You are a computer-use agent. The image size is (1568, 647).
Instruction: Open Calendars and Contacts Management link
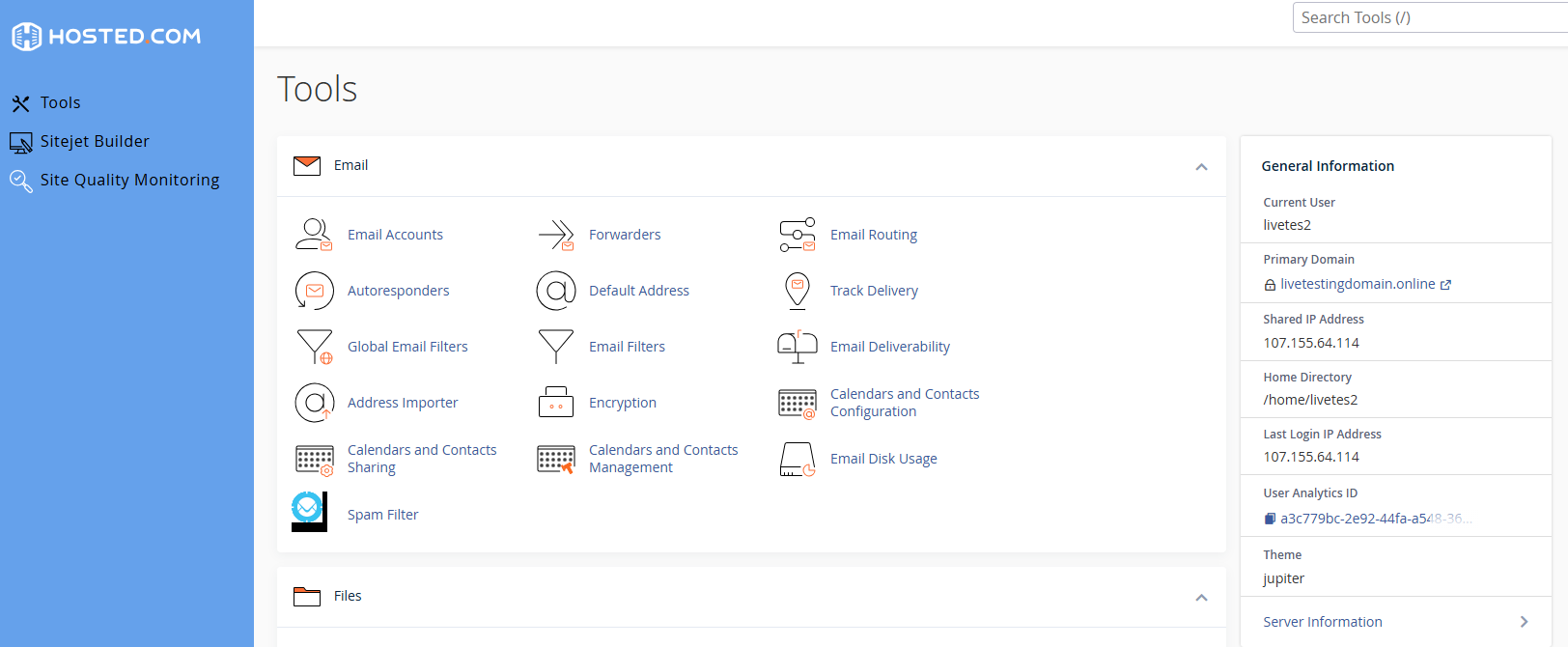click(x=663, y=459)
